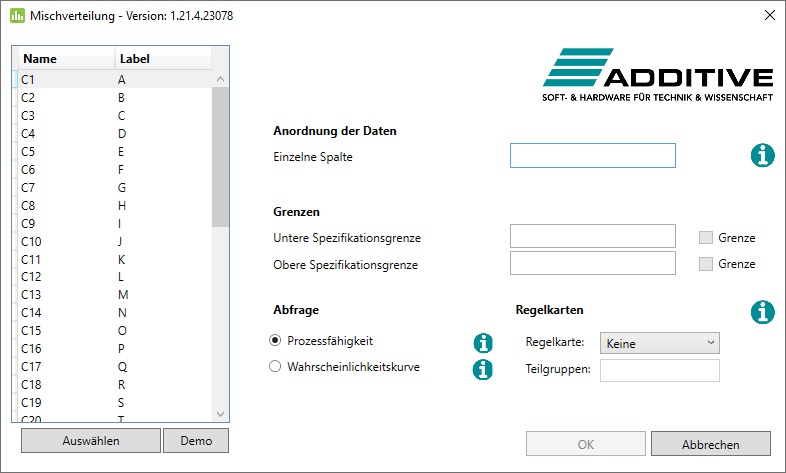Click the ADDITIVE logo
This screenshot has width=786, height=473.
pyautogui.click(x=658, y=75)
